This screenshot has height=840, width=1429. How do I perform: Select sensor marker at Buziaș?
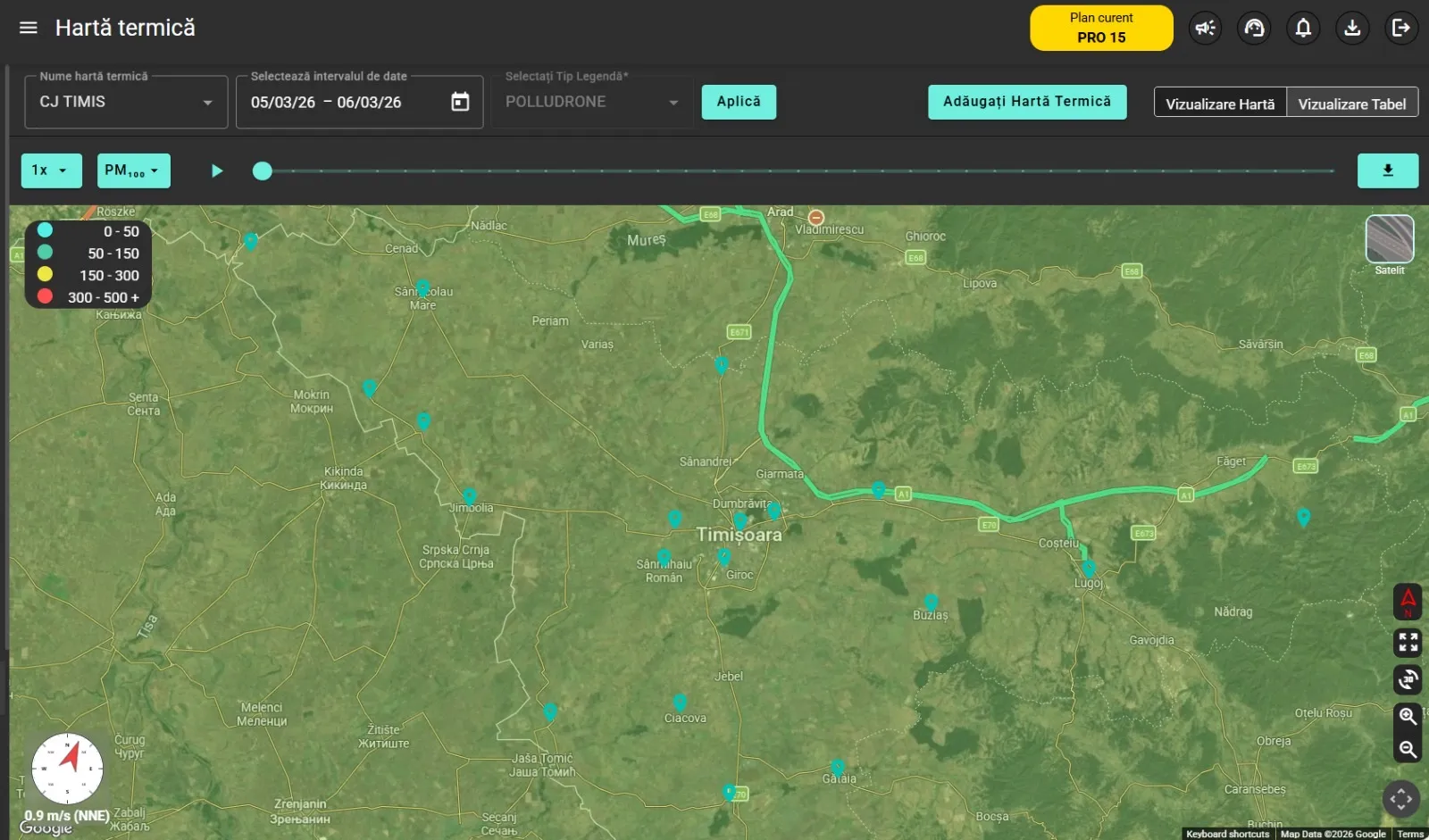point(931,602)
